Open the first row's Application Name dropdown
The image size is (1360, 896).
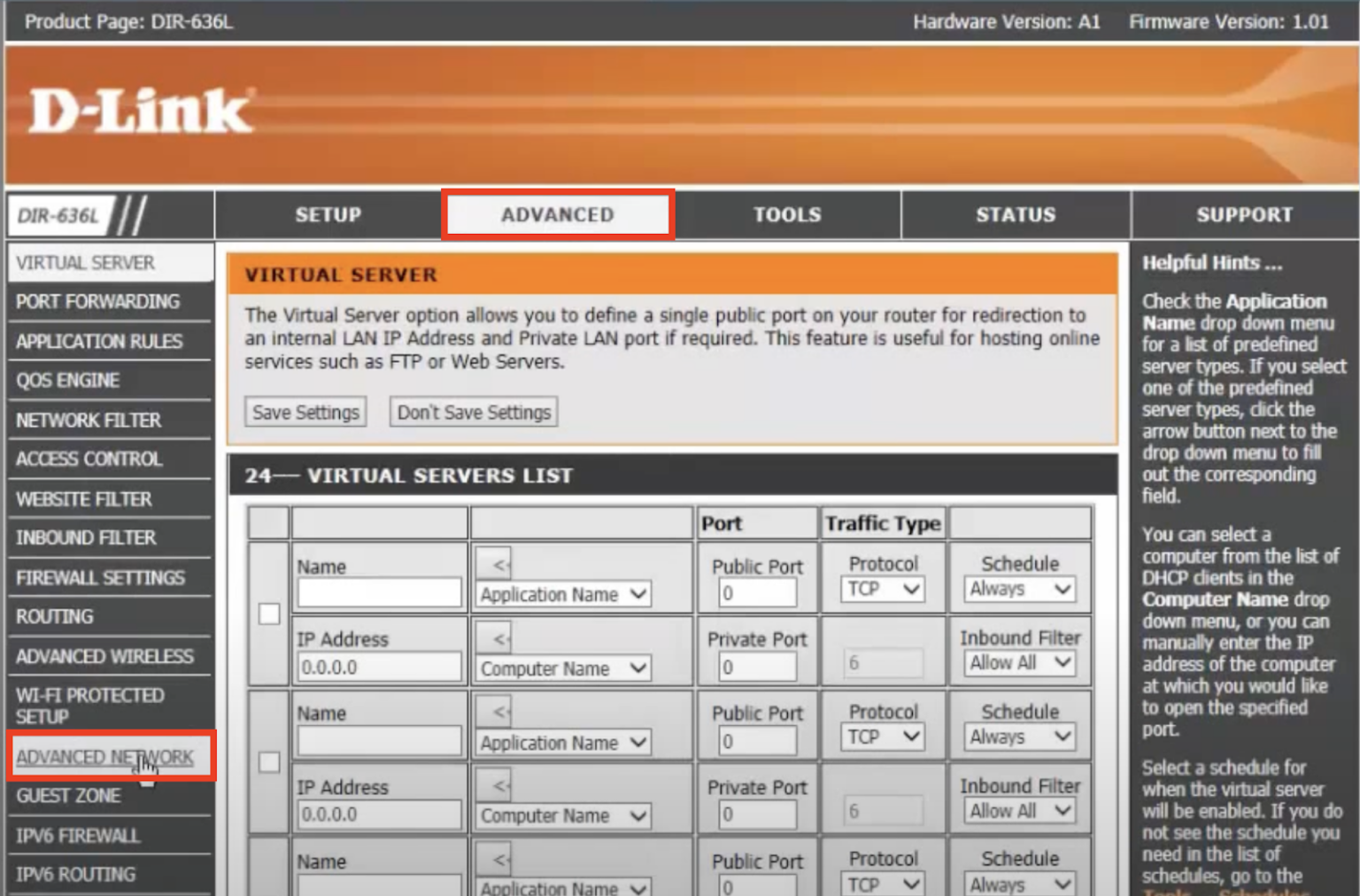(563, 595)
